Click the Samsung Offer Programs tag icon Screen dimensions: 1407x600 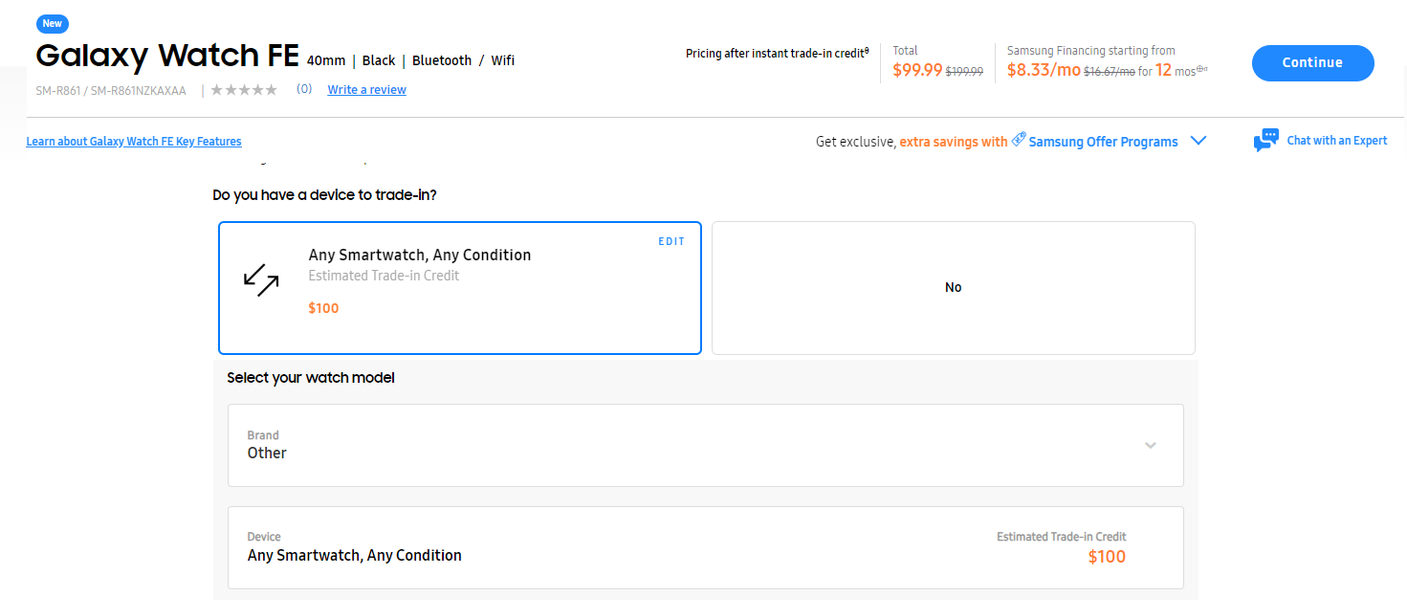[x=1018, y=140]
